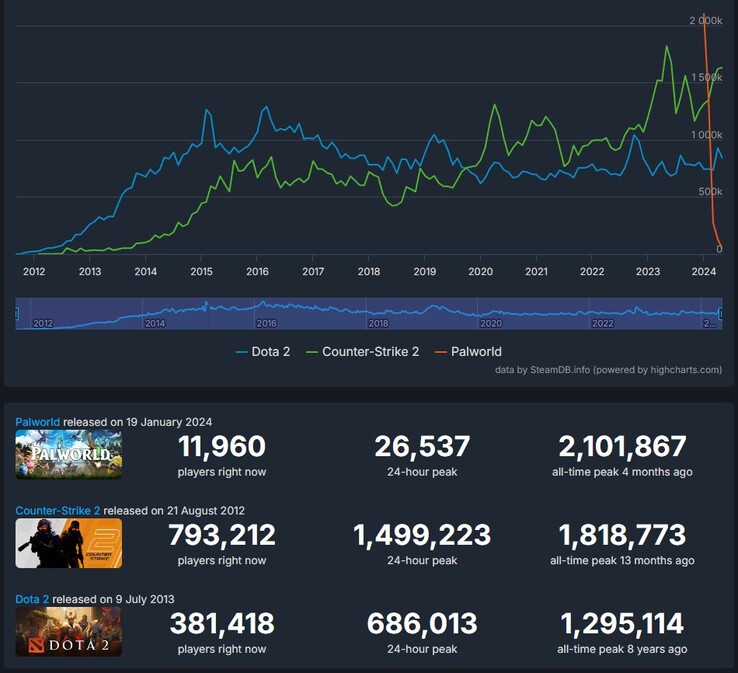The width and height of the screenshot is (738, 673).
Task: Click the 2016 label inside the range navigator
Action: (x=267, y=323)
